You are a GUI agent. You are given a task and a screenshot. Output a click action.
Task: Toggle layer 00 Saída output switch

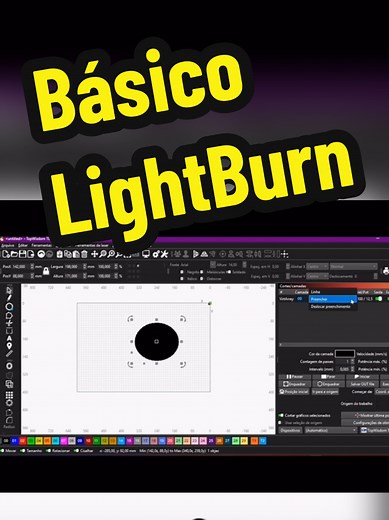point(379,299)
